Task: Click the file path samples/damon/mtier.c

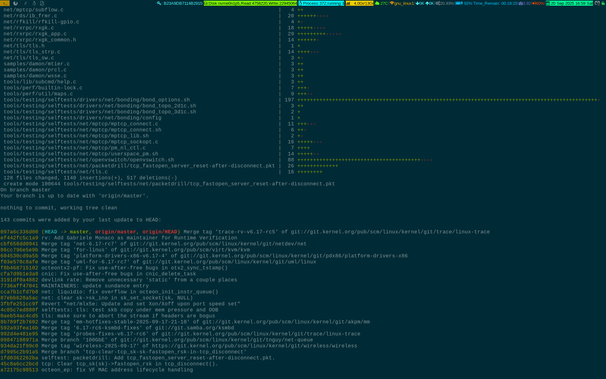Action: point(37,64)
